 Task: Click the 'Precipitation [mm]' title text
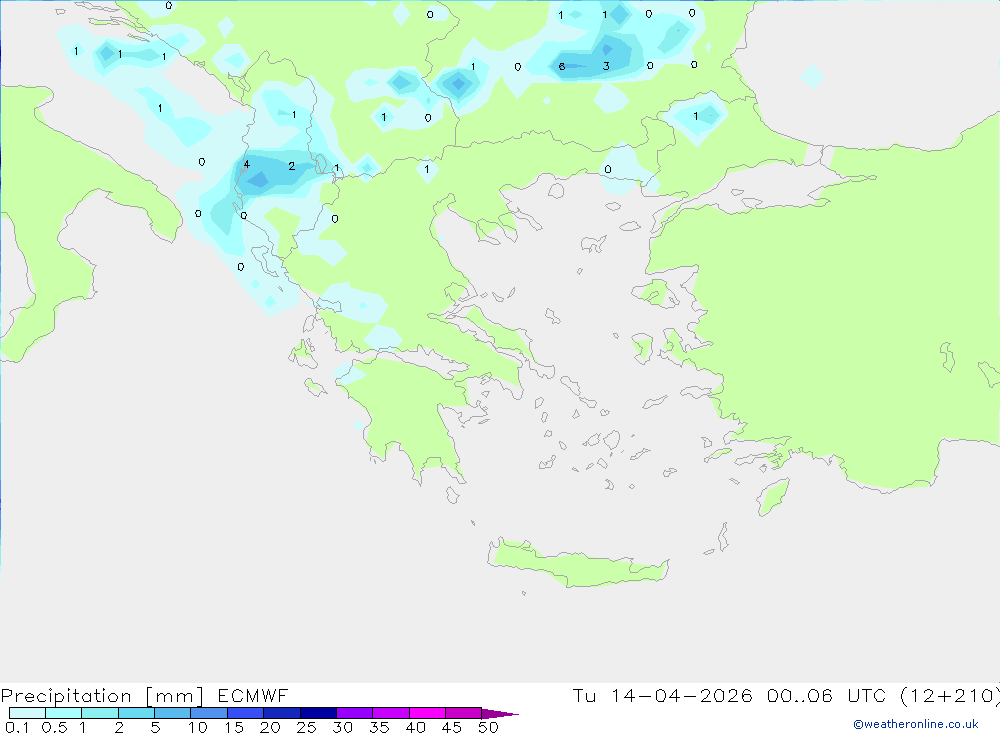[x=102, y=696]
